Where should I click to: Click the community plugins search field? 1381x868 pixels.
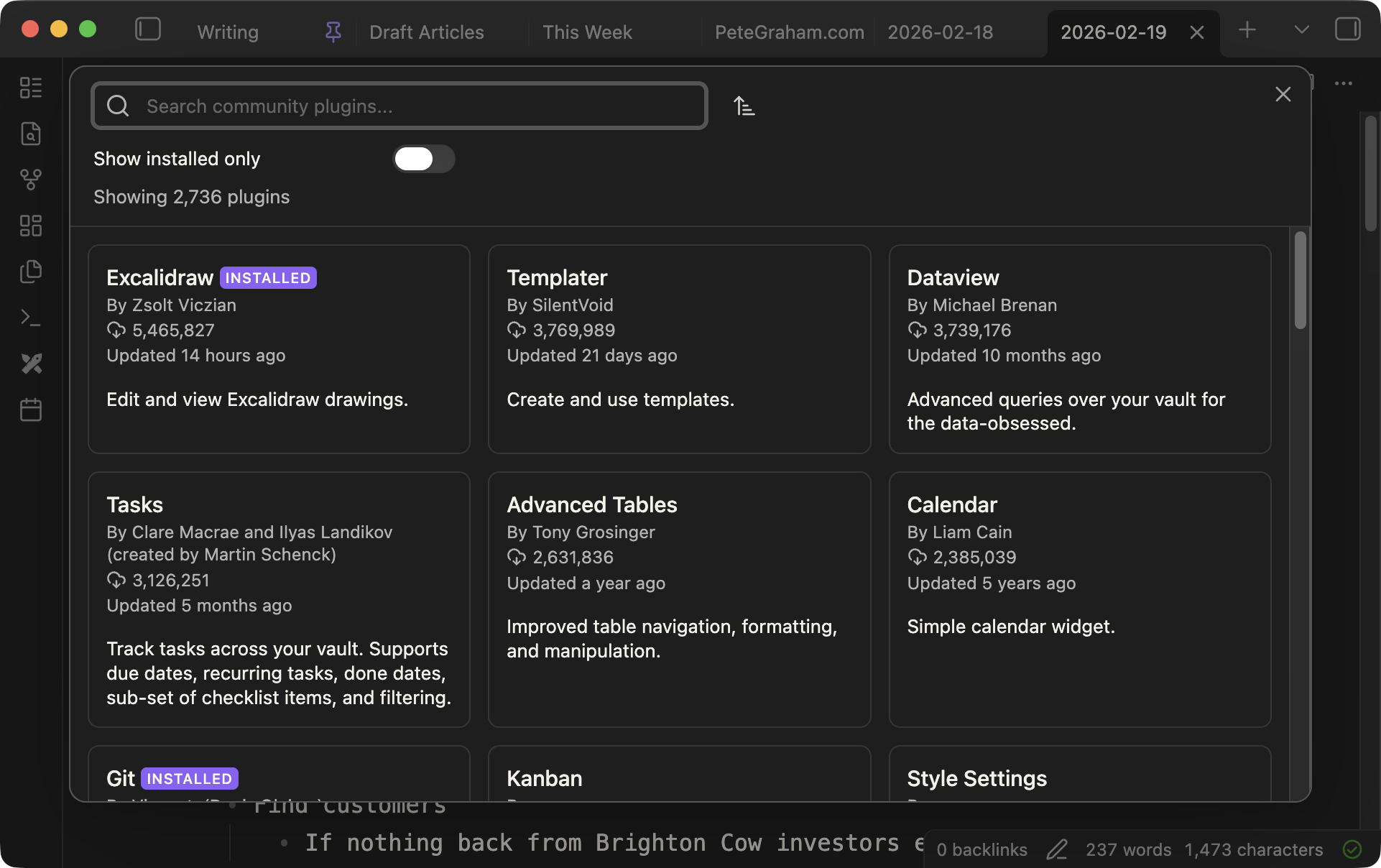tap(399, 106)
